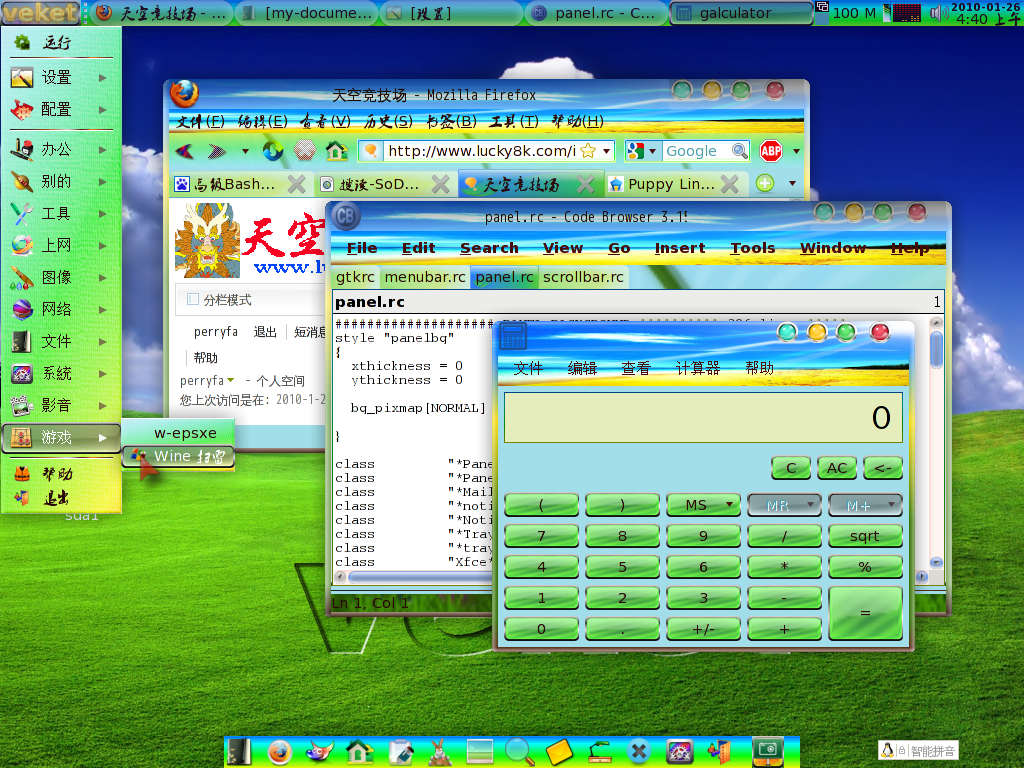This screenshot has width=1024, height=768.
Task: Click the 7 key on calculator
Action: (x=541, y=536)
